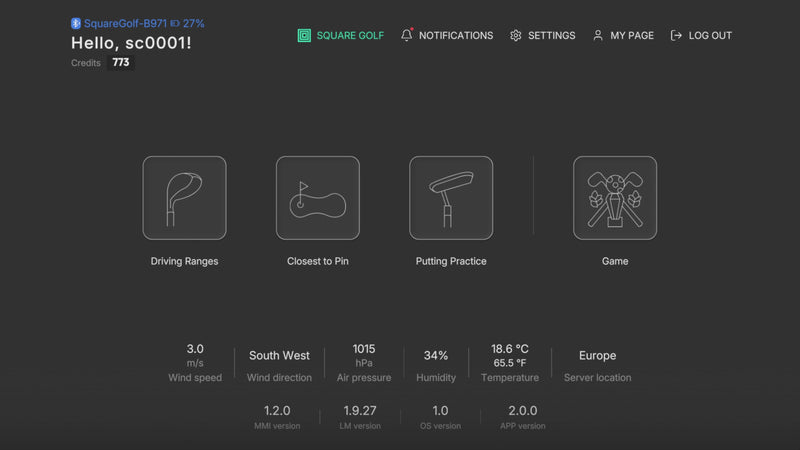Click the notifications bell icon

tap(406, 35)
